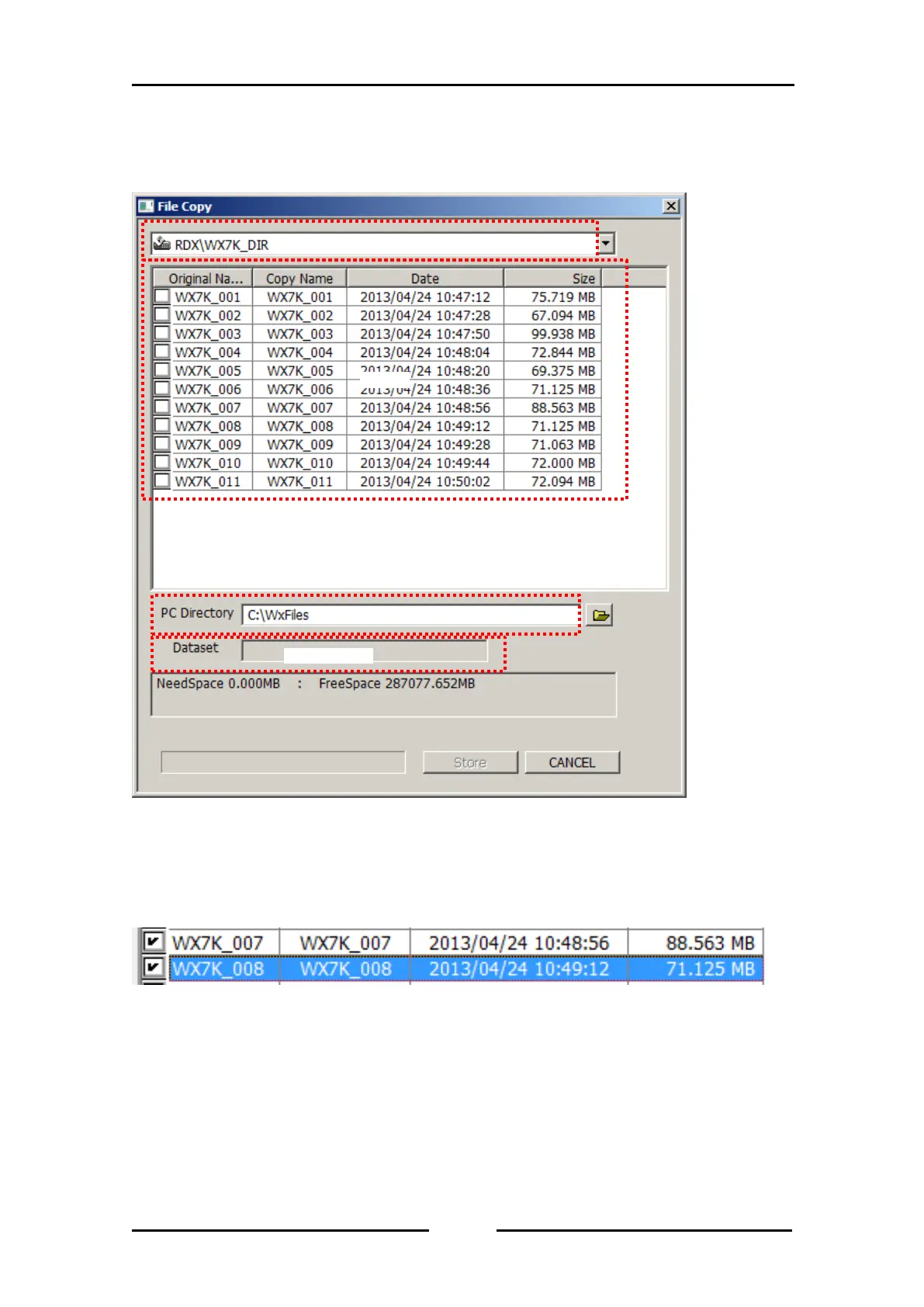Screen dimensions: 924x1307
Task: Check the WX7K_003 checkbox
Action: pyautogui.click(x=161, y=333)
